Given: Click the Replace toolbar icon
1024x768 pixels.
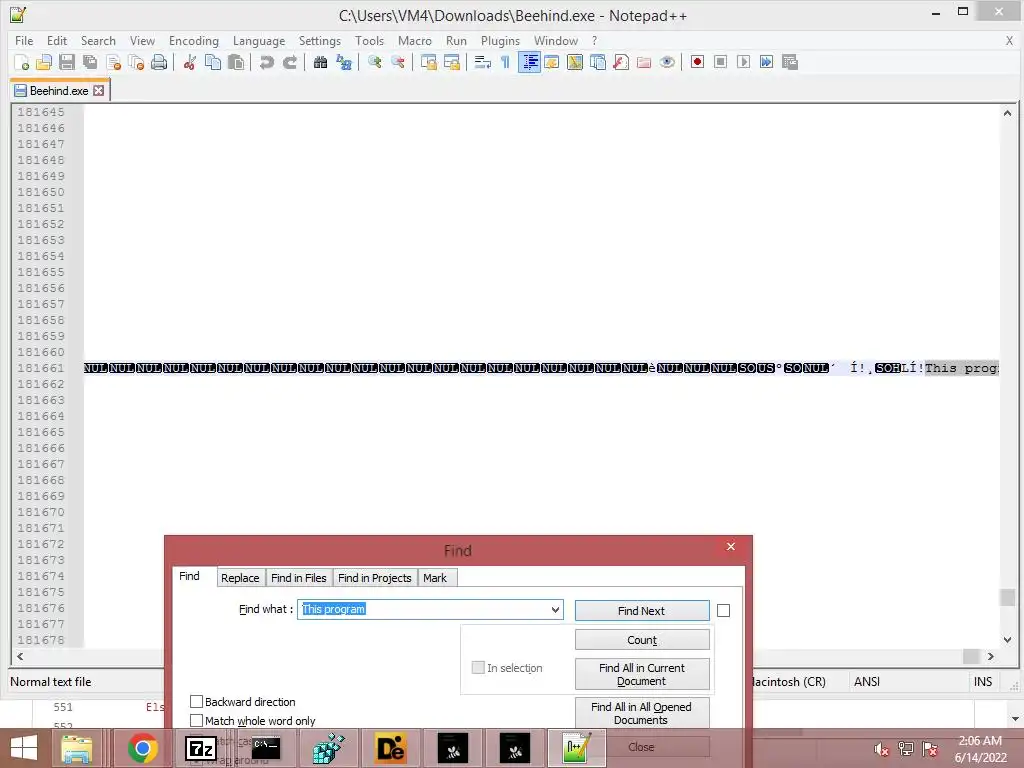Looking at the screenshot, I should click(344, 62).
